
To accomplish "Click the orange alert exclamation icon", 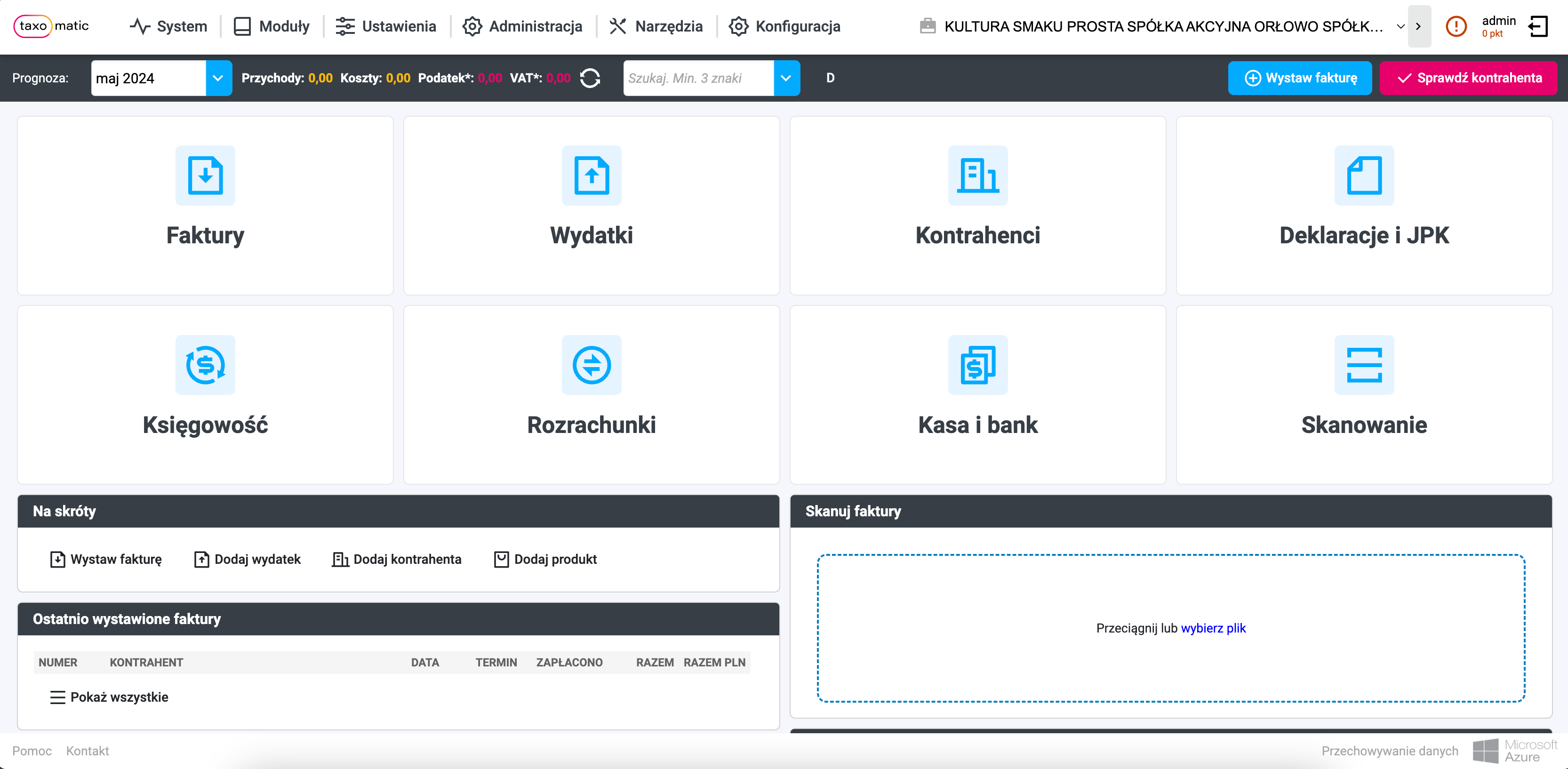I will pos(1456,26).
